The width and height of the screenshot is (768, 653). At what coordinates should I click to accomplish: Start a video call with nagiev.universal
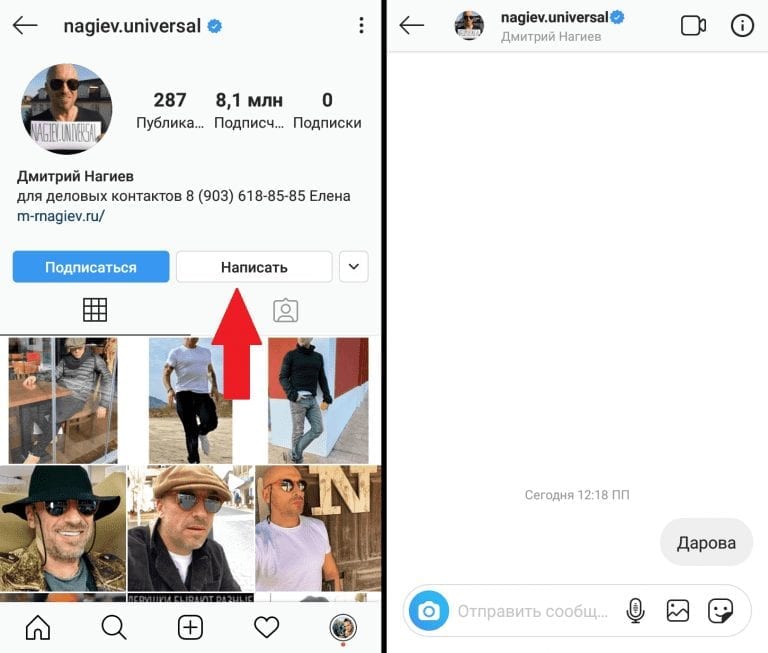[693, 25]
